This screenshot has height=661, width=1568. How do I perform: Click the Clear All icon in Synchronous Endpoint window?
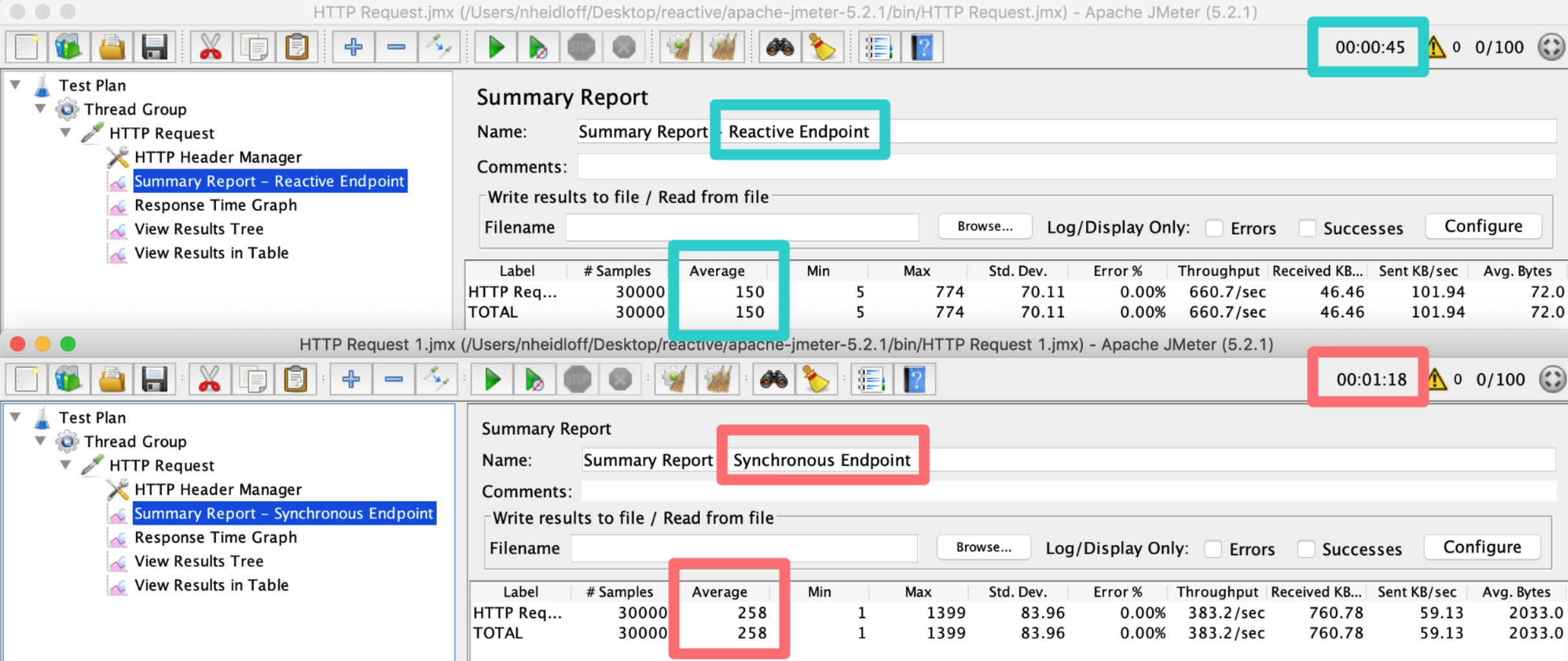click(x=718, y=380)
